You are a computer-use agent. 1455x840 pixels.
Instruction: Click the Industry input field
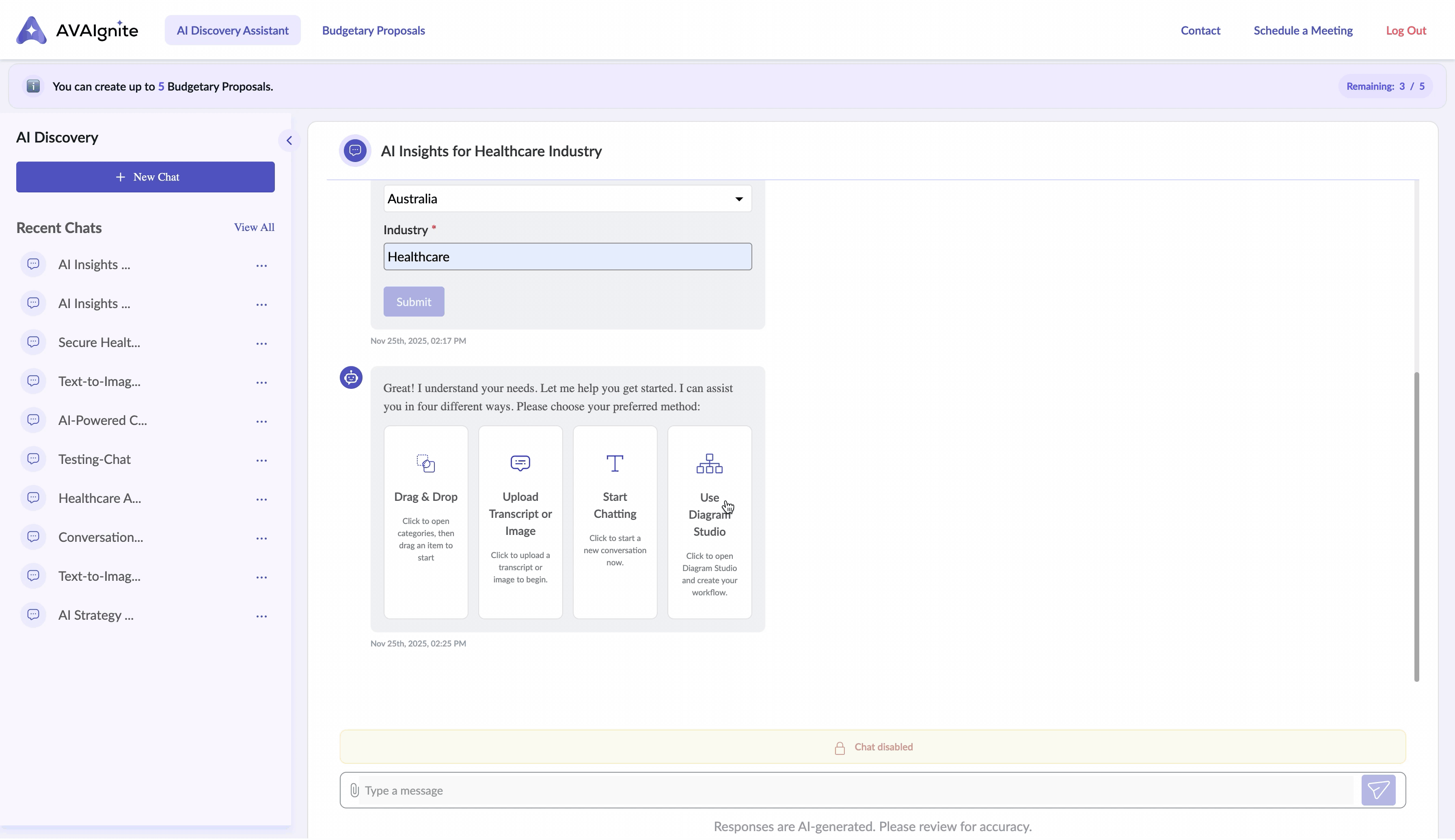click(567, 257)
